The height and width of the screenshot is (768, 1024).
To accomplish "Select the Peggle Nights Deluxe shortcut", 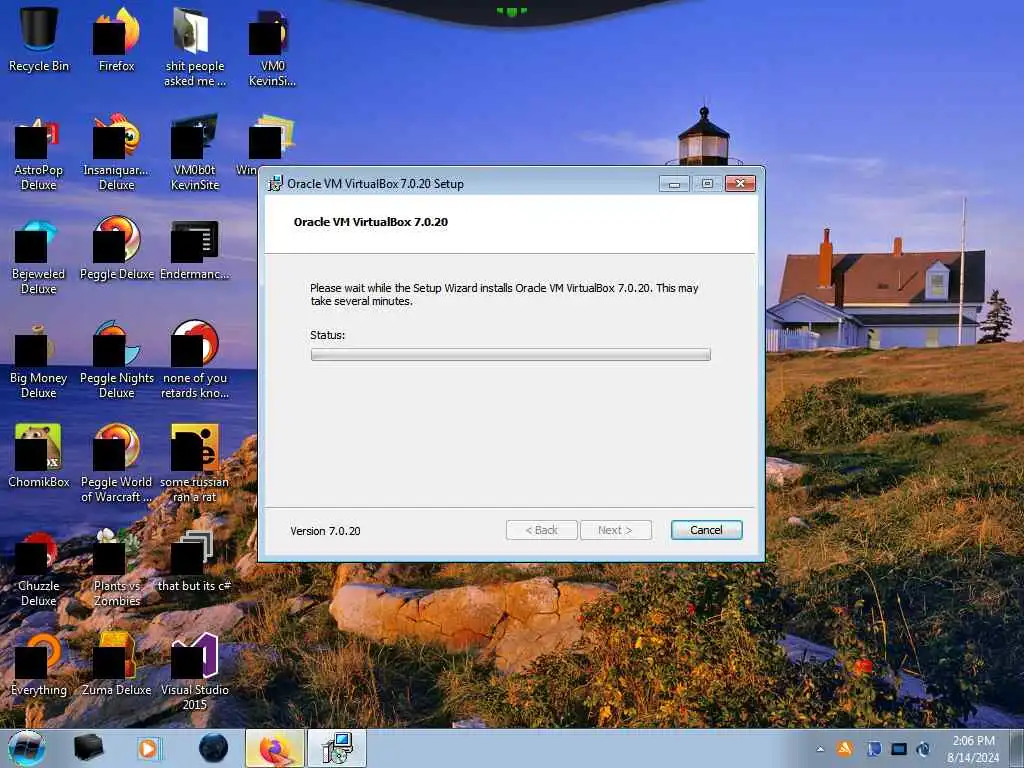I will (x=116, y=361).
